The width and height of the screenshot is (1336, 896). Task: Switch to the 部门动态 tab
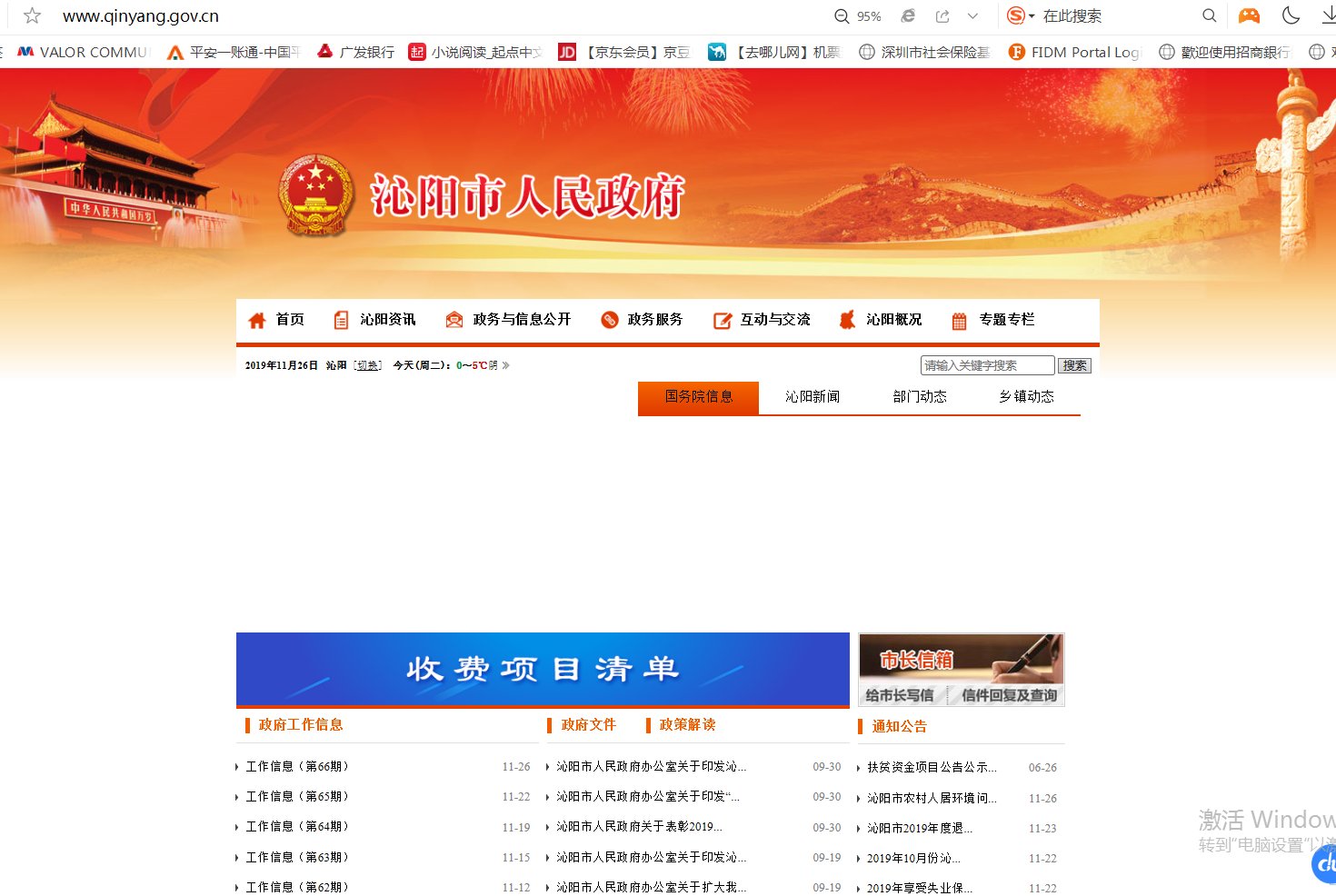click(920, 396)
